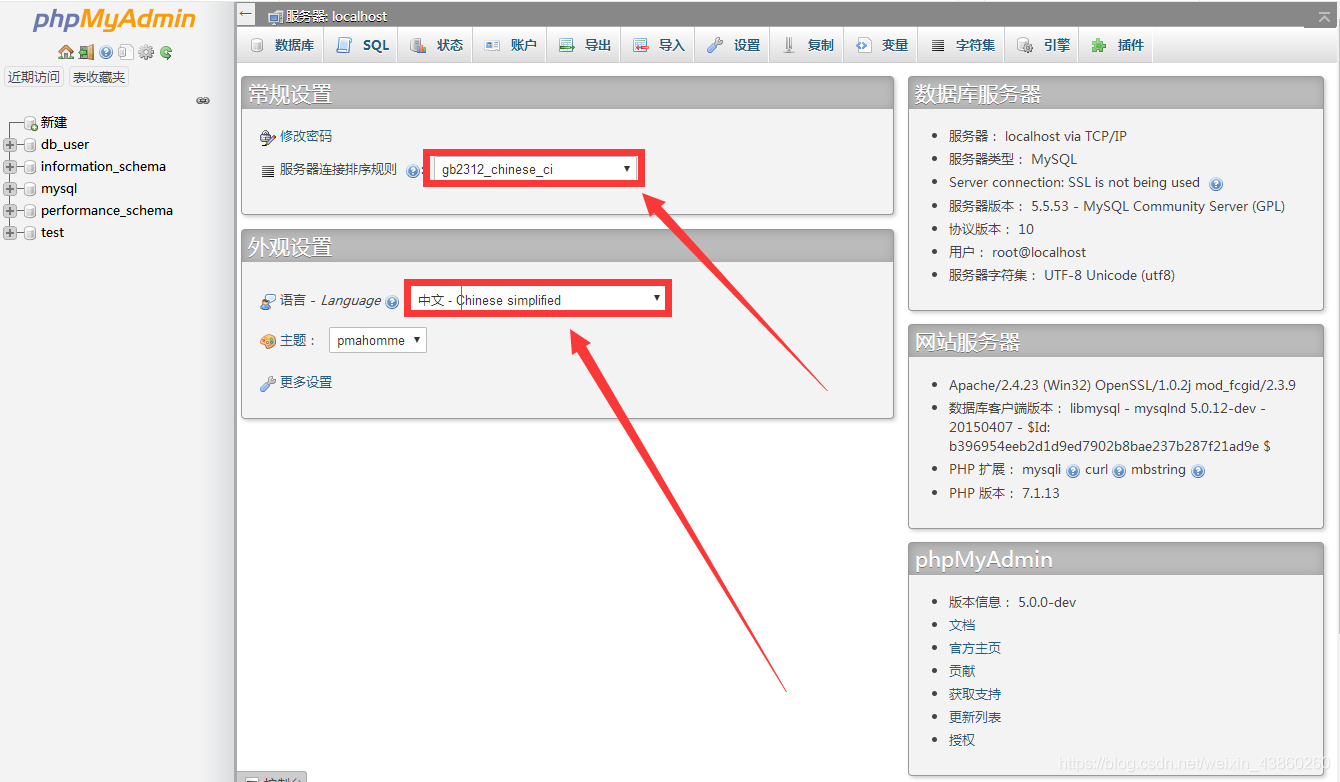This screenshot has width=1340, height=782.
Task: Click the 修改密码 link
Action: click(305, 136)
